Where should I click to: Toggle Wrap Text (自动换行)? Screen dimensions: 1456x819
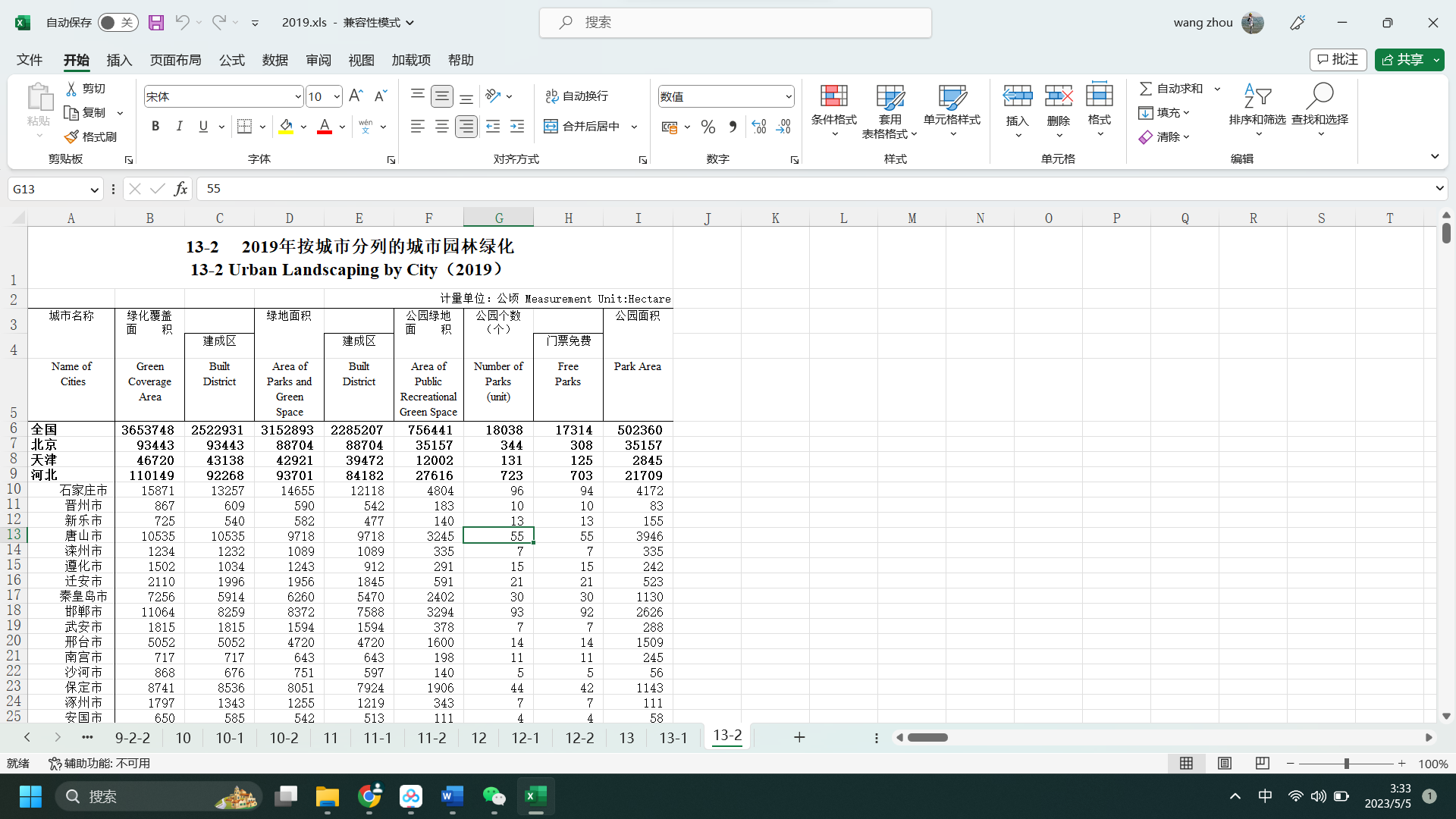(x=576, y=96)
